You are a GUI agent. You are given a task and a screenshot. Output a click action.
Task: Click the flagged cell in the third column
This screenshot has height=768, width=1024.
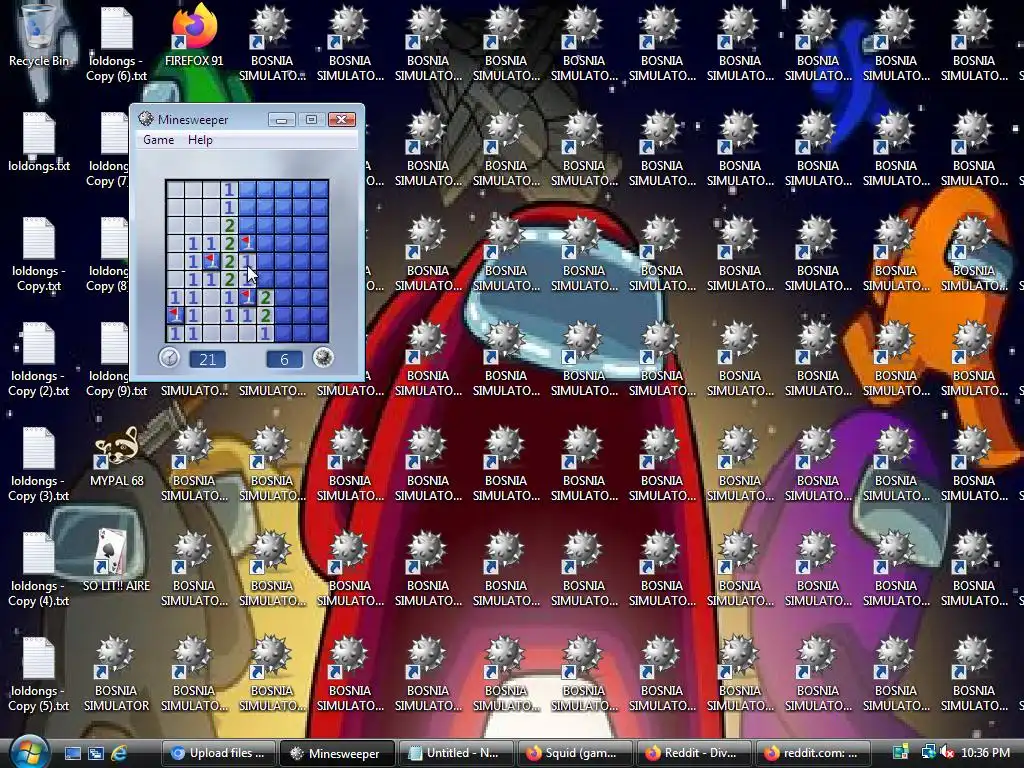[x=211, y=261]
